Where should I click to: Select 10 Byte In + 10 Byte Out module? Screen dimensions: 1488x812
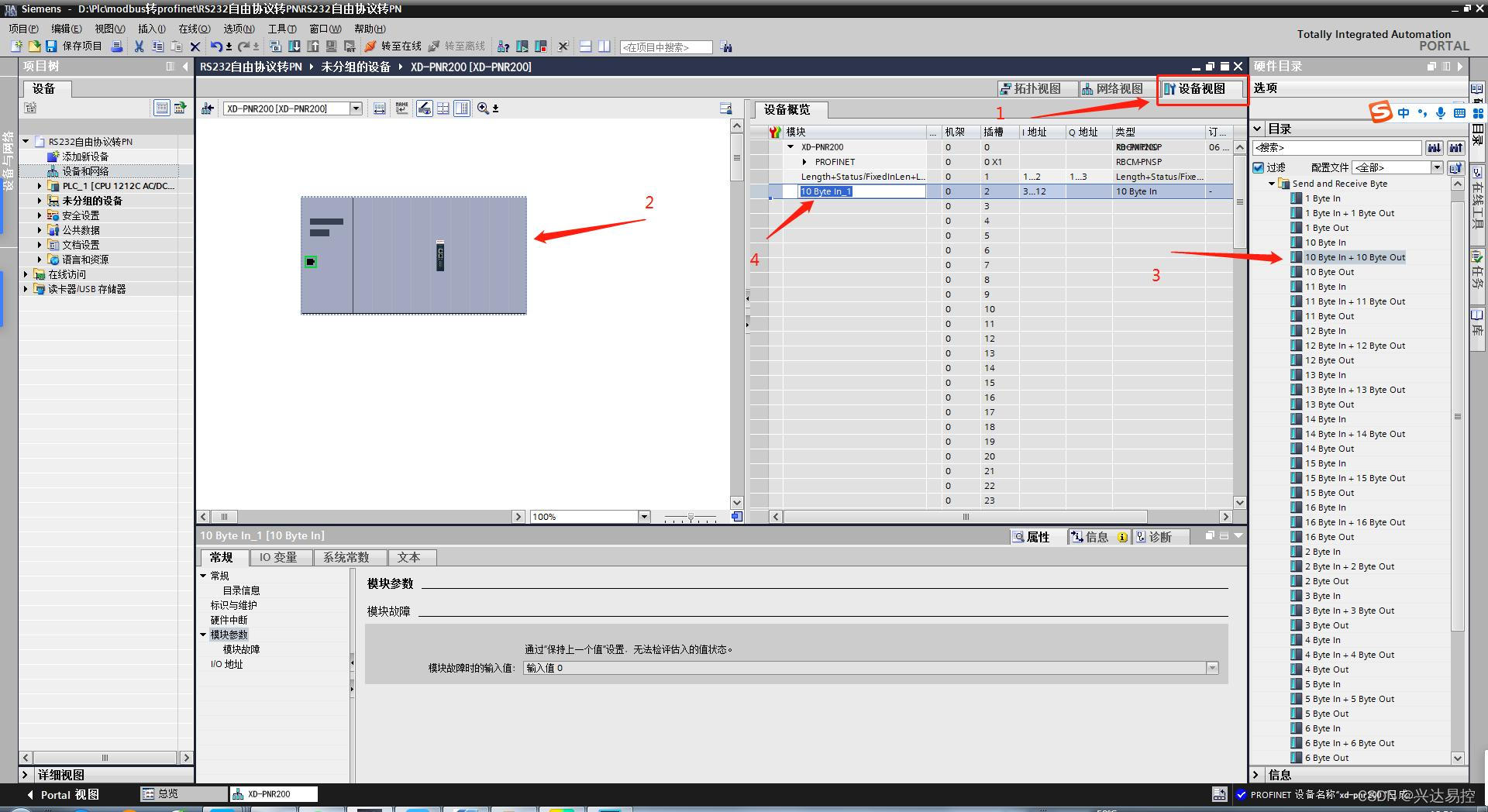(1355, 257)
